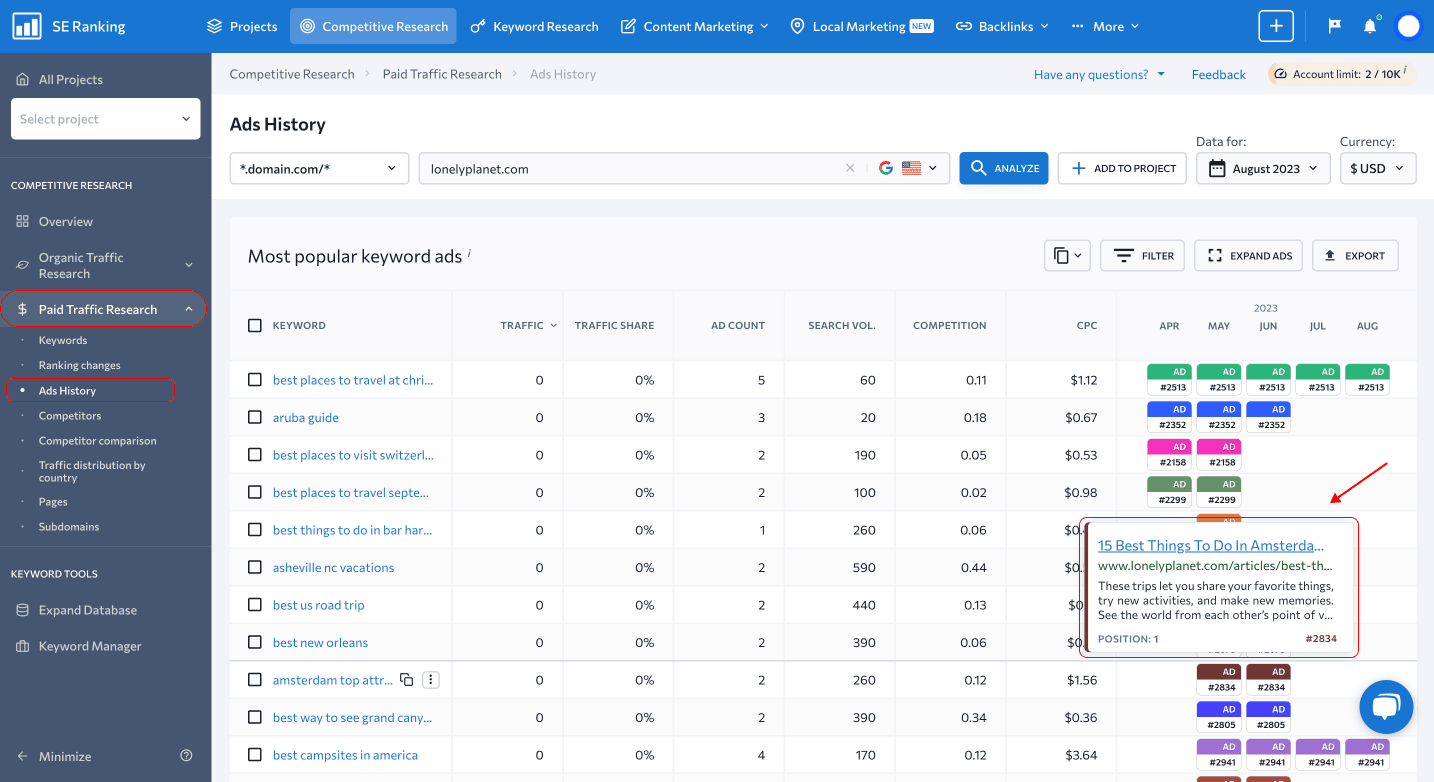Click the Expand Database icon in the sidebar
1434x782 pixels.
23,610
